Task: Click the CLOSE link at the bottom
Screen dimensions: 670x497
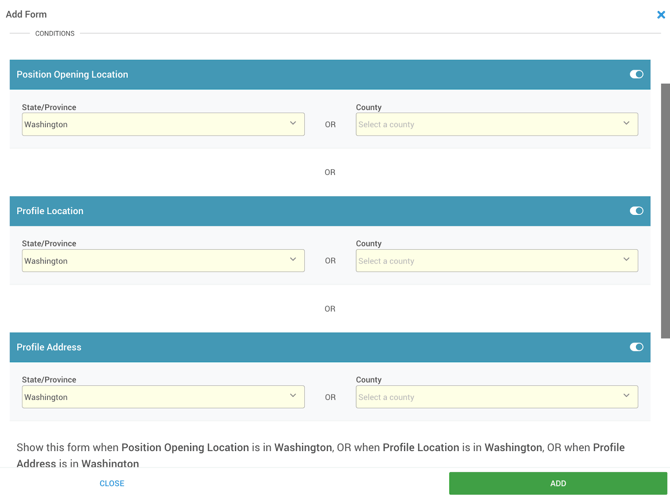Action: click(x=112, y=483)
